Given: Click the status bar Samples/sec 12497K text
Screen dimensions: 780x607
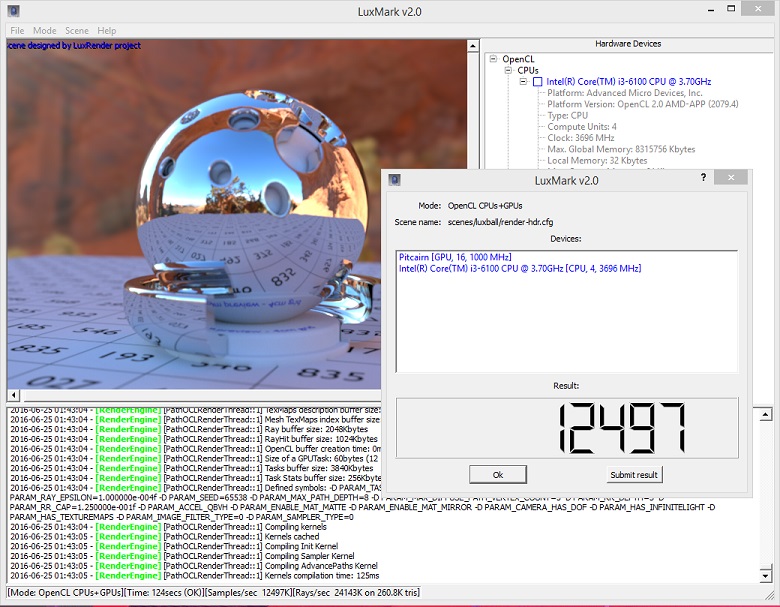Looking at the screenshot, I should pyautogui.click(x=248, y=593).
